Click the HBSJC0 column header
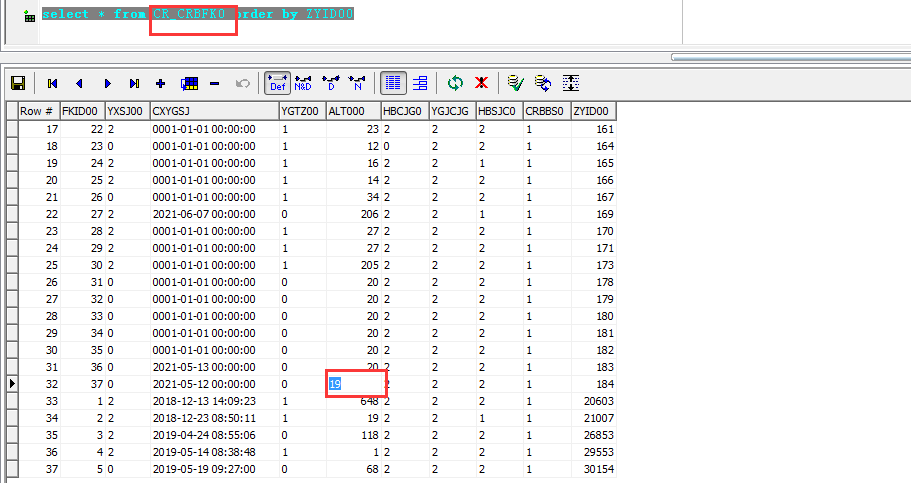911x483 pixels. pyautogui.click(x=499, y=111)
